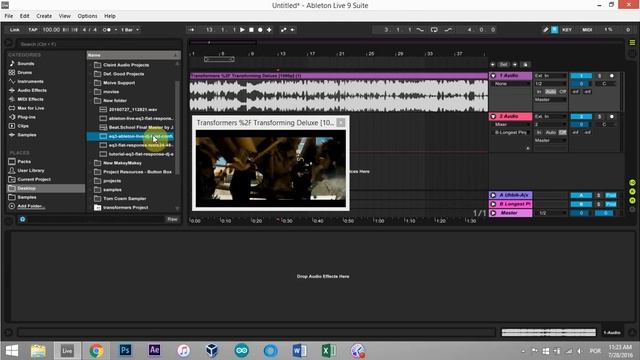Enable KEY map mode
640x360 pixels.
point(567,30)
